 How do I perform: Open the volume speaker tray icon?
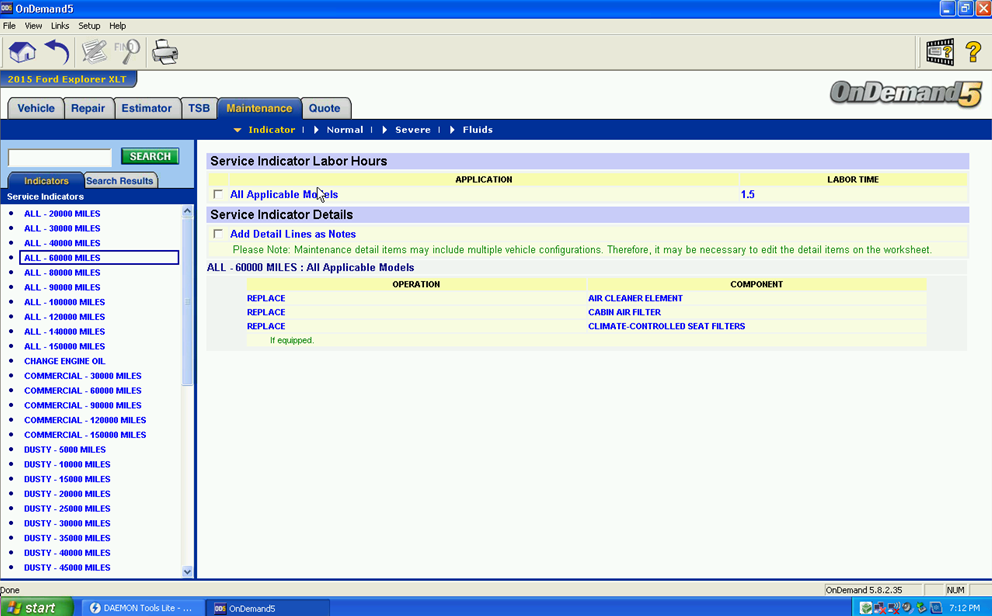click(907, 608)
